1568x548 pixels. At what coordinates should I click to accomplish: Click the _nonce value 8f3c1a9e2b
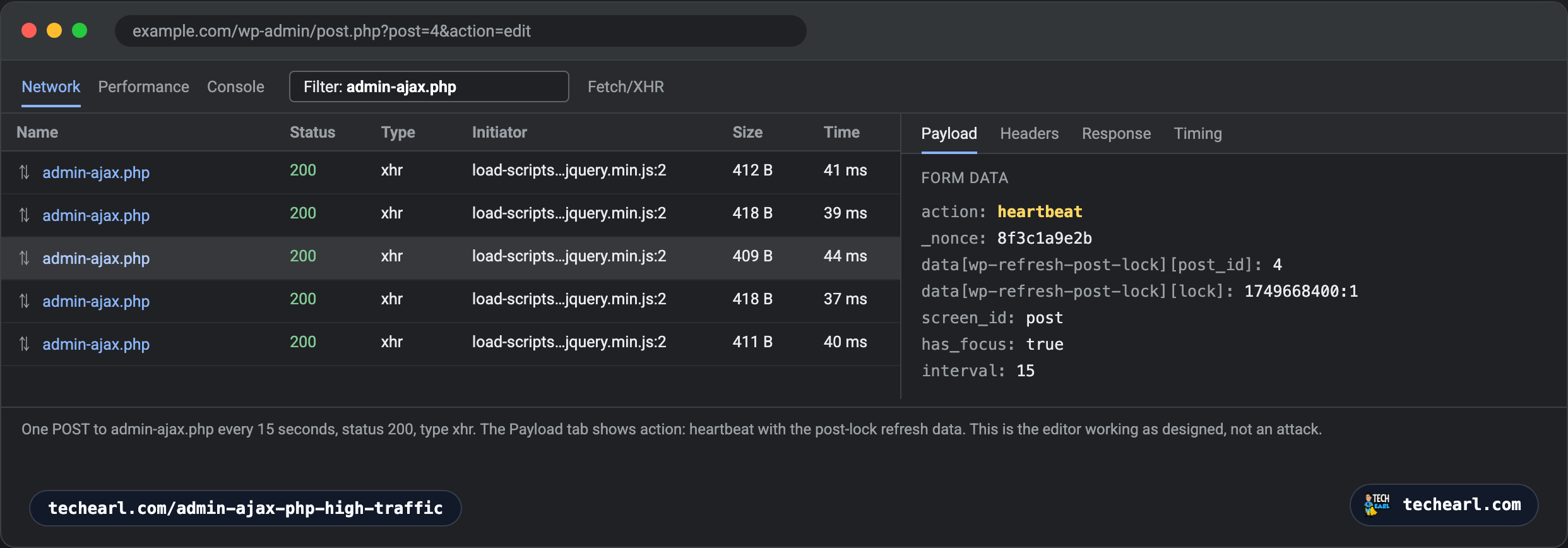1045,238
